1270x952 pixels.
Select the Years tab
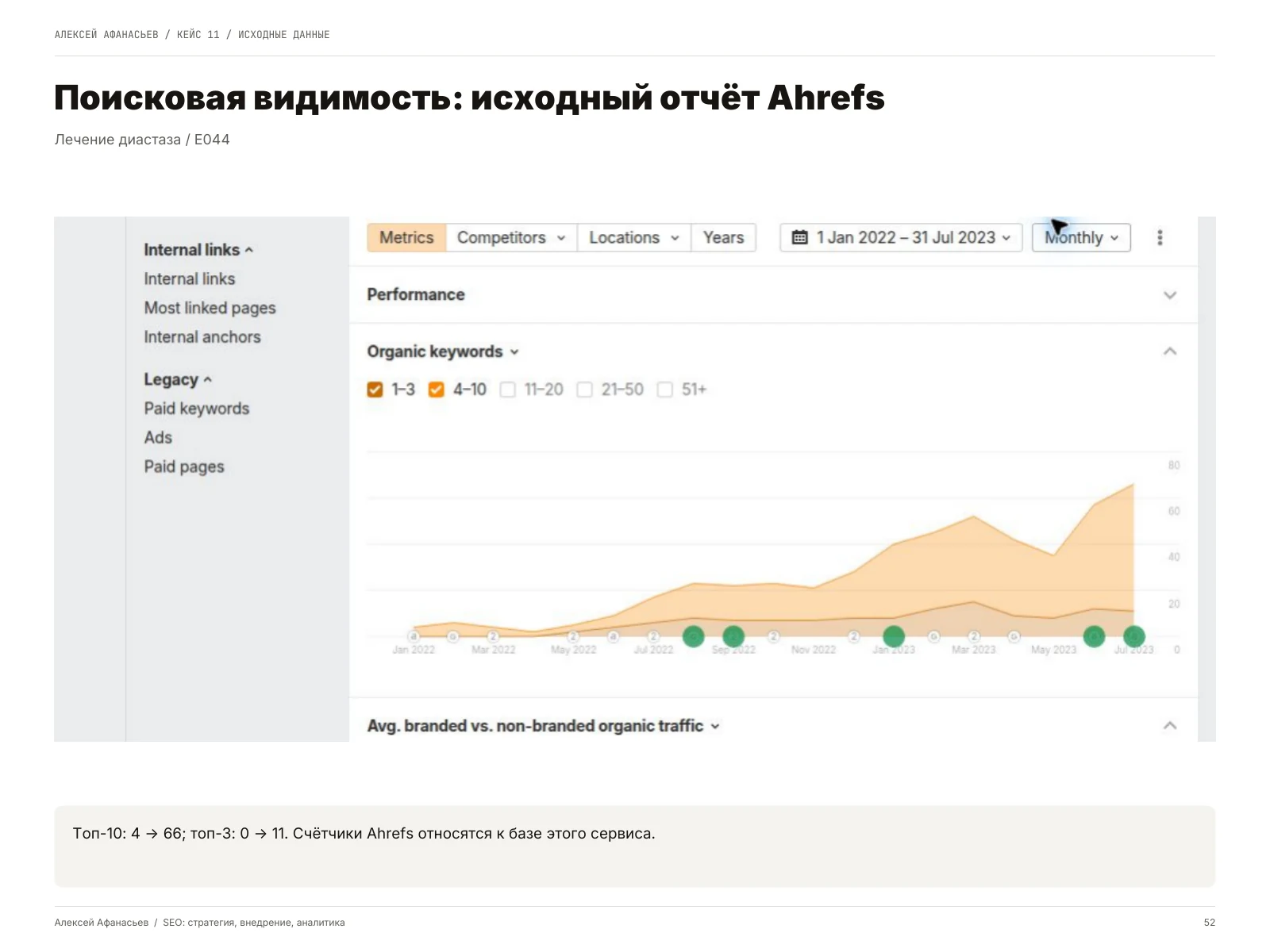point(723,237)
